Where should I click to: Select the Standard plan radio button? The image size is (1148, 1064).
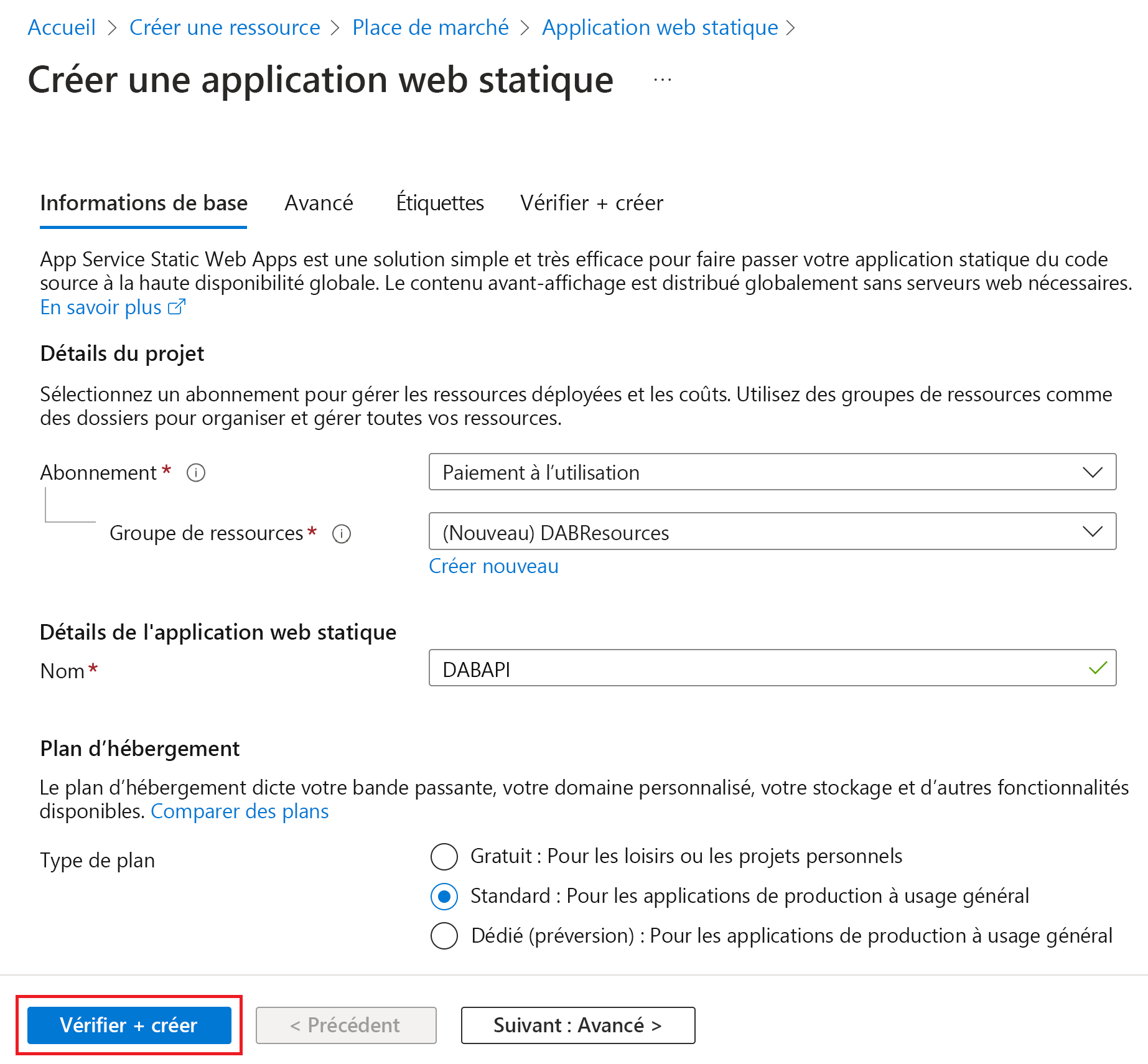click(444, 897)
